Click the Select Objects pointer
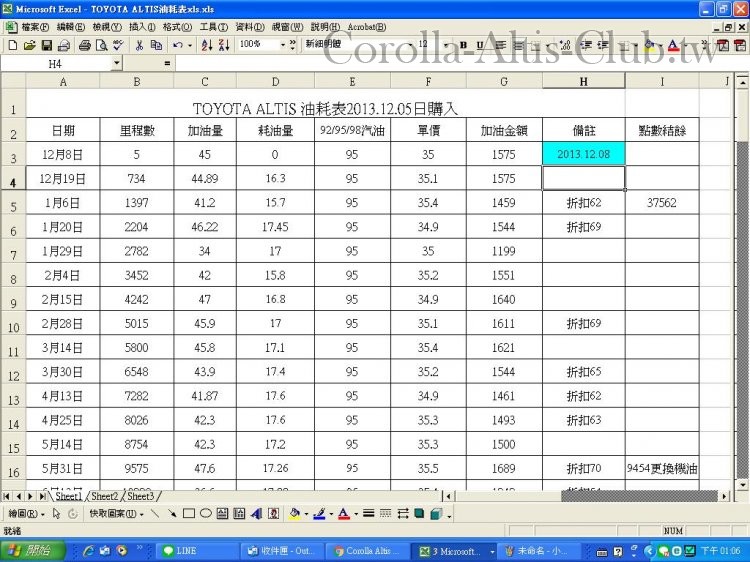This screenshot has height=562, width=750. [x=56, y=514]
